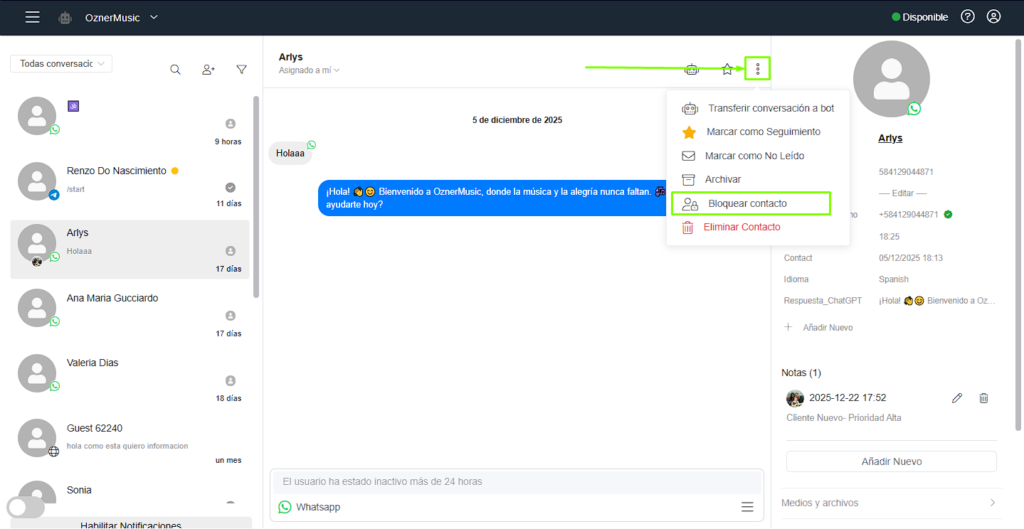Open the conversation filter funnel icon
1024x529 pixels.
point(241,69)
